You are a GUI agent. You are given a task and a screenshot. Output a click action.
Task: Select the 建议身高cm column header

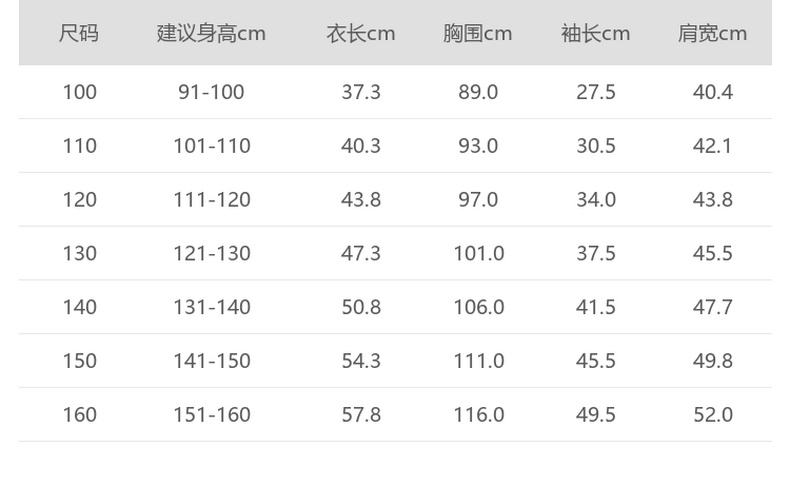pyautogui.click(x=211, y=33)
